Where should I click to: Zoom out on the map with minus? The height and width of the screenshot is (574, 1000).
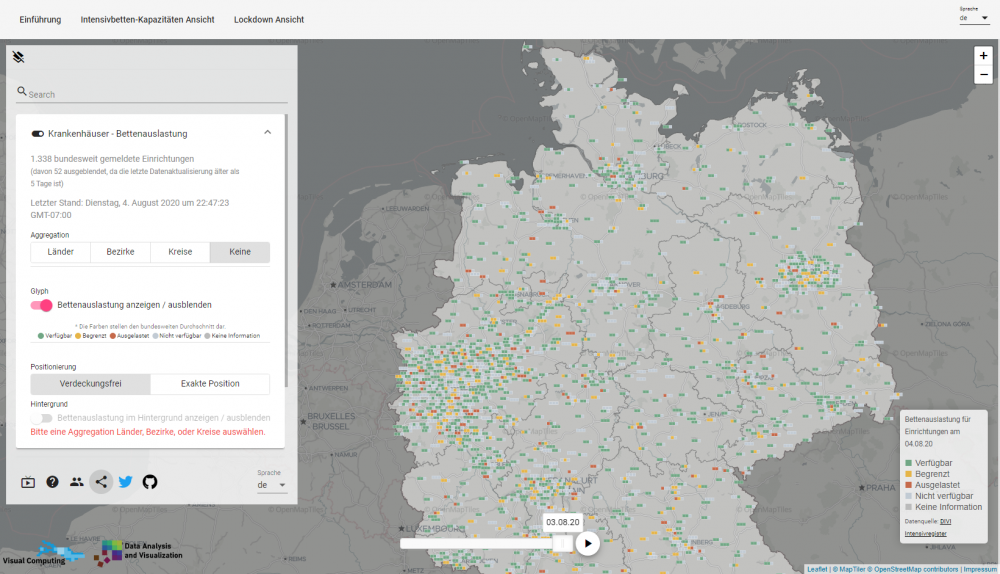(x=983, y=75)
